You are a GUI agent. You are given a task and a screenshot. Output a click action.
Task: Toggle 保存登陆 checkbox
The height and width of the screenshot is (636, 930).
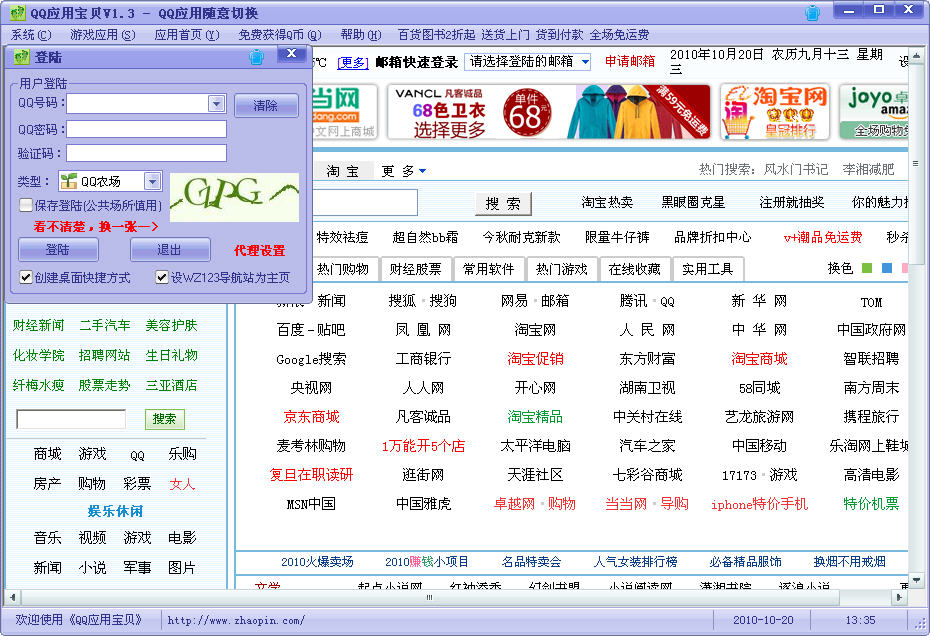(26, 205)
